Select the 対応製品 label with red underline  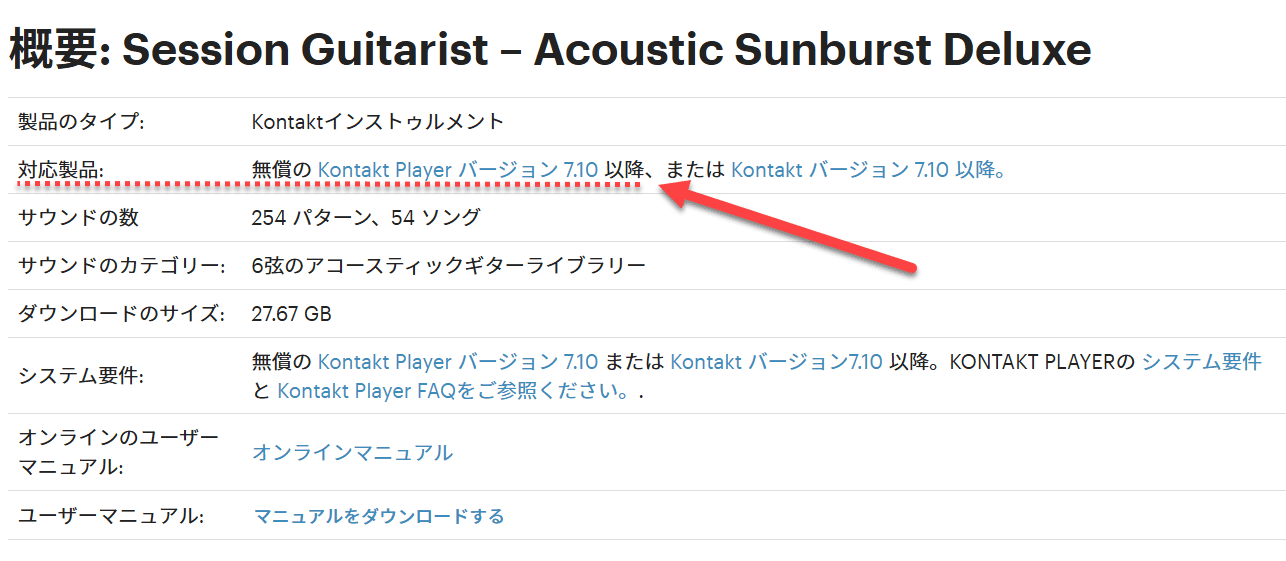(61, 170)
